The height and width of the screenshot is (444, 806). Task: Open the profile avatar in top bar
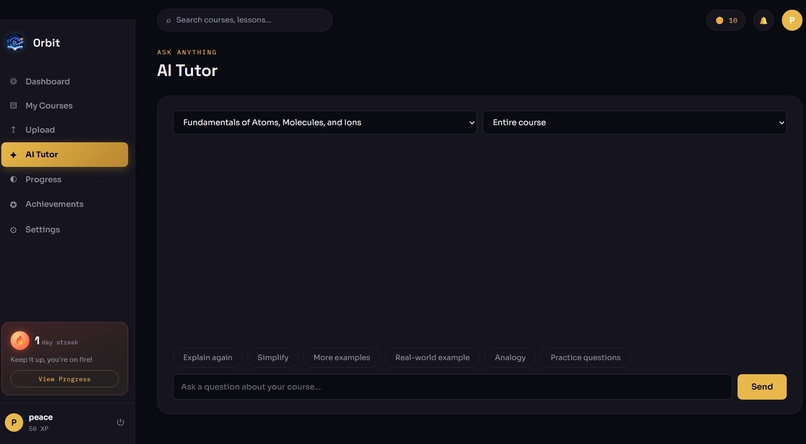792,21
